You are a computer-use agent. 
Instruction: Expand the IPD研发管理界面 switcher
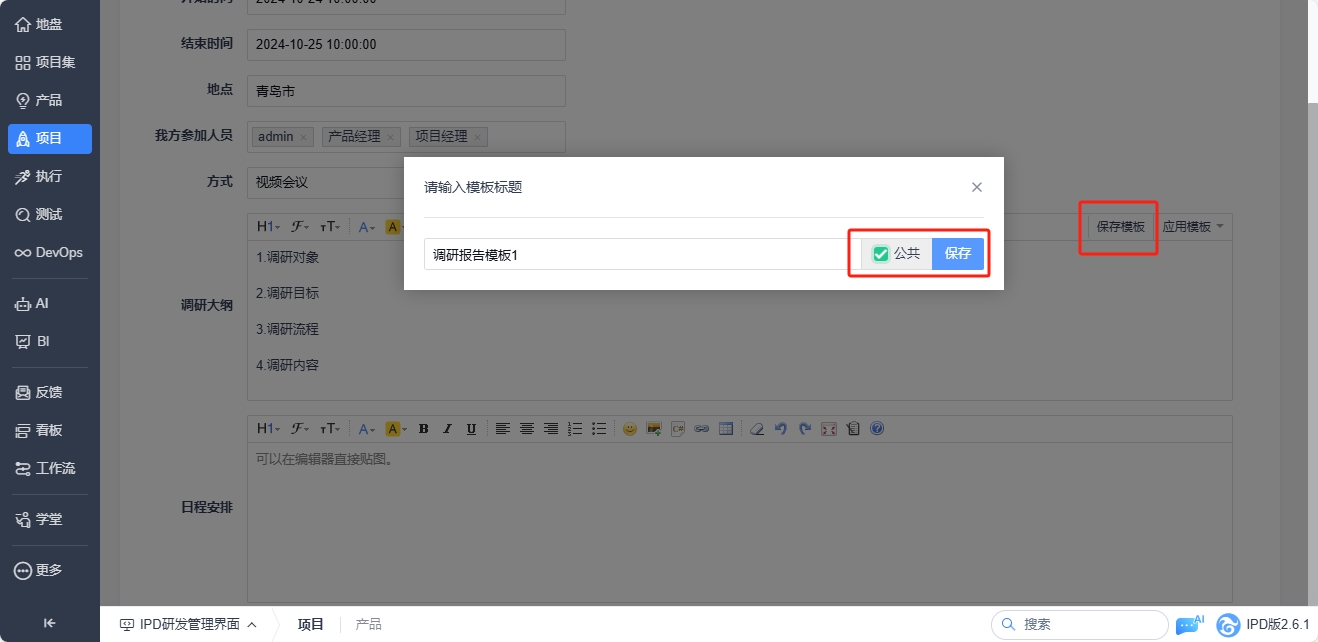point(188,624)
